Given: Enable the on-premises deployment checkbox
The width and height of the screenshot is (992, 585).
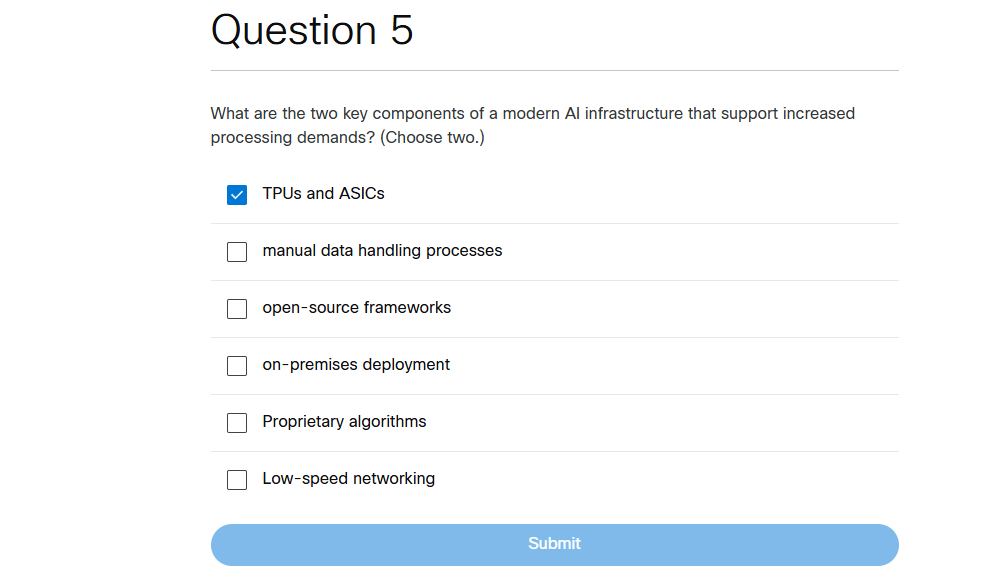Looking at the screenshot, I should coord(236,365).
